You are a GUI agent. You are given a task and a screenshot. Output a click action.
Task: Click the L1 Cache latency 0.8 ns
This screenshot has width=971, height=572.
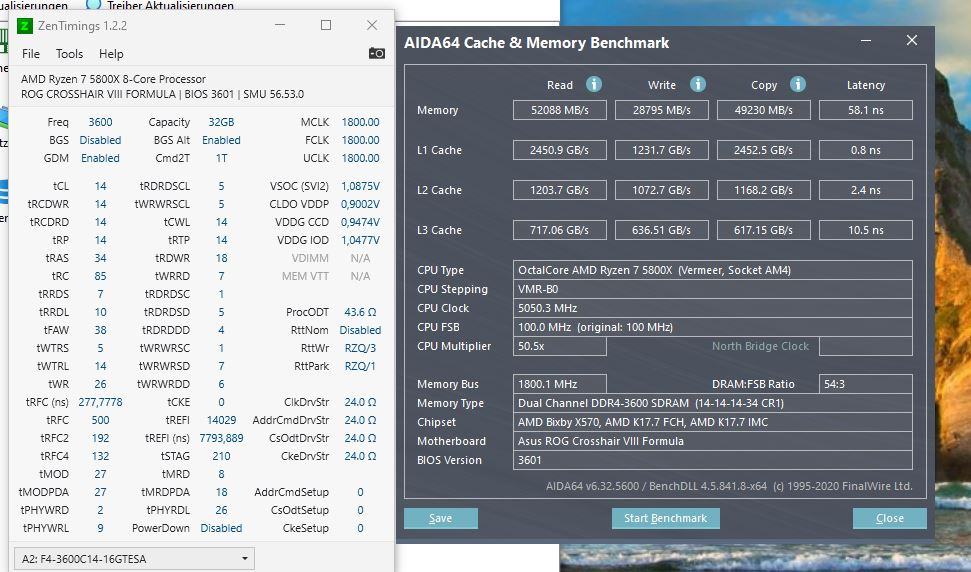tap(866, 150)
